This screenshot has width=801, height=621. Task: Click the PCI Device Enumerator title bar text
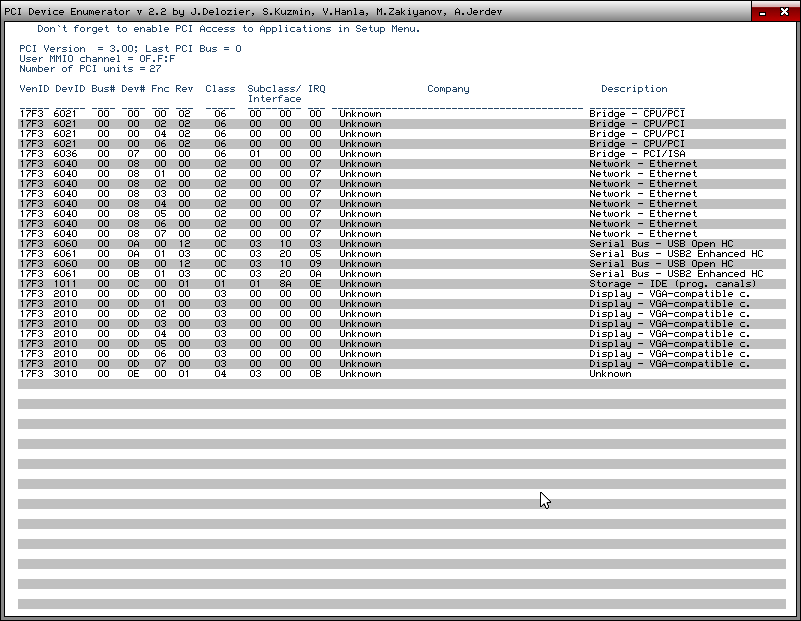[253, 12]
